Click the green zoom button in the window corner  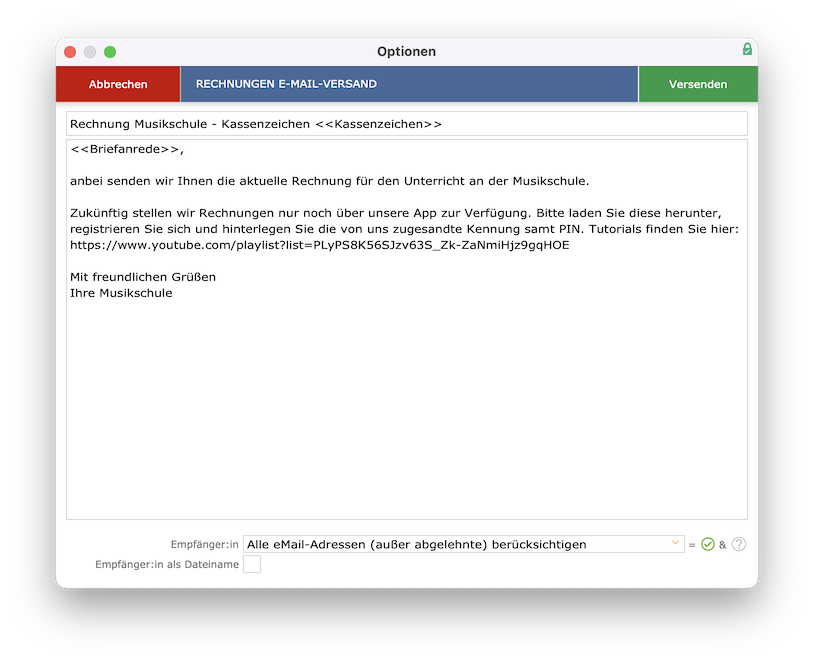pos(110,51)
